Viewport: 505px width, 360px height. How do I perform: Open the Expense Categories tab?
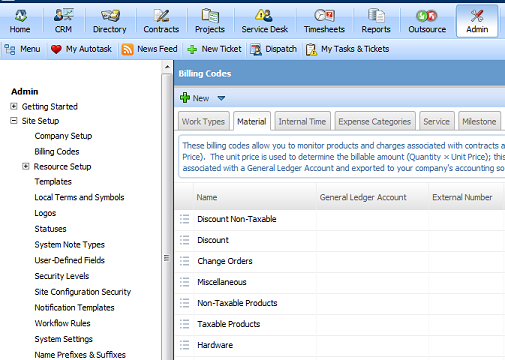pyautogui.click(x=375, y=121)
